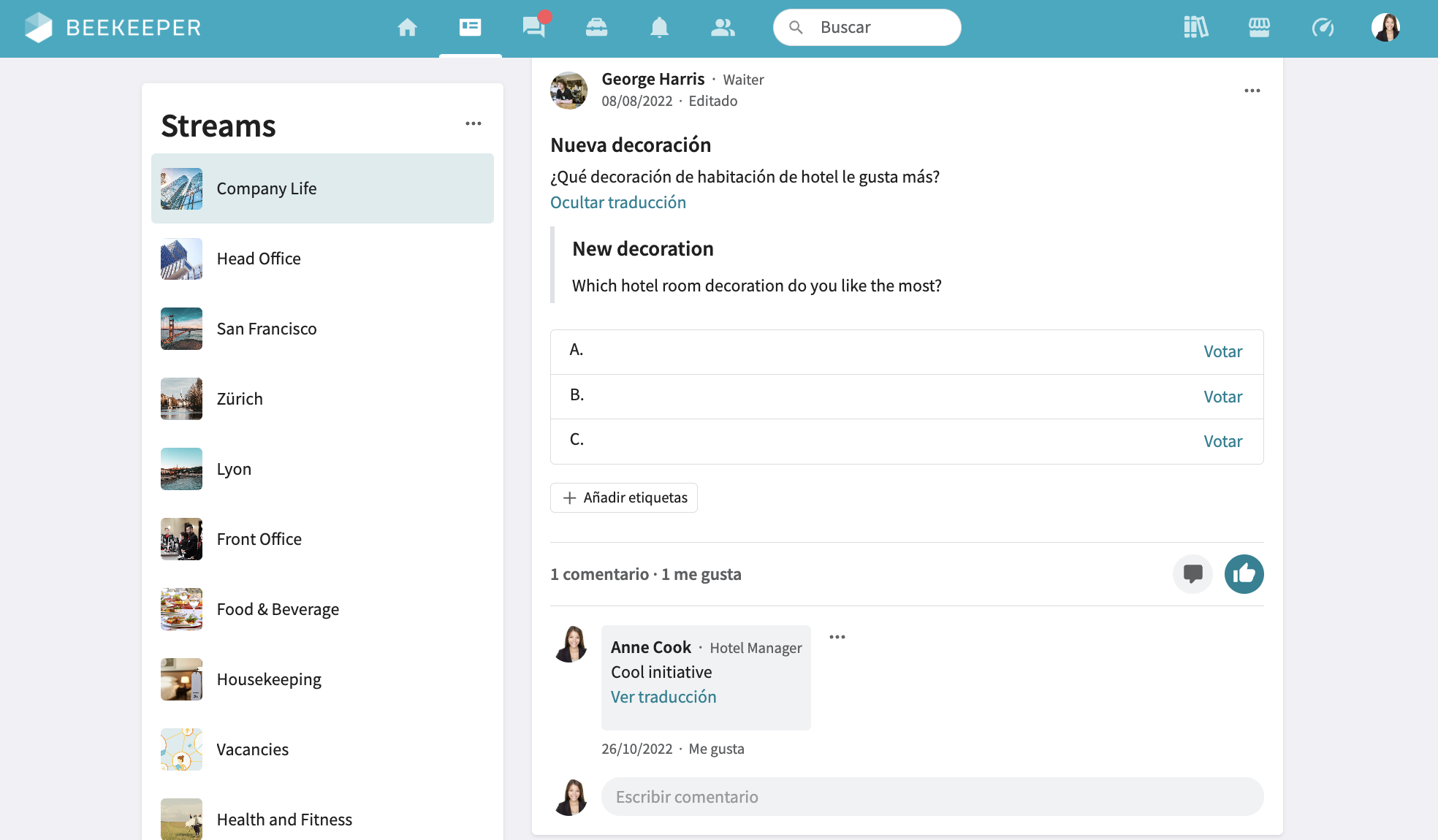The height and width of the screenshot is (840, 1438).
Task: Vote for option A in the poll
Action: click(1222, 352)
